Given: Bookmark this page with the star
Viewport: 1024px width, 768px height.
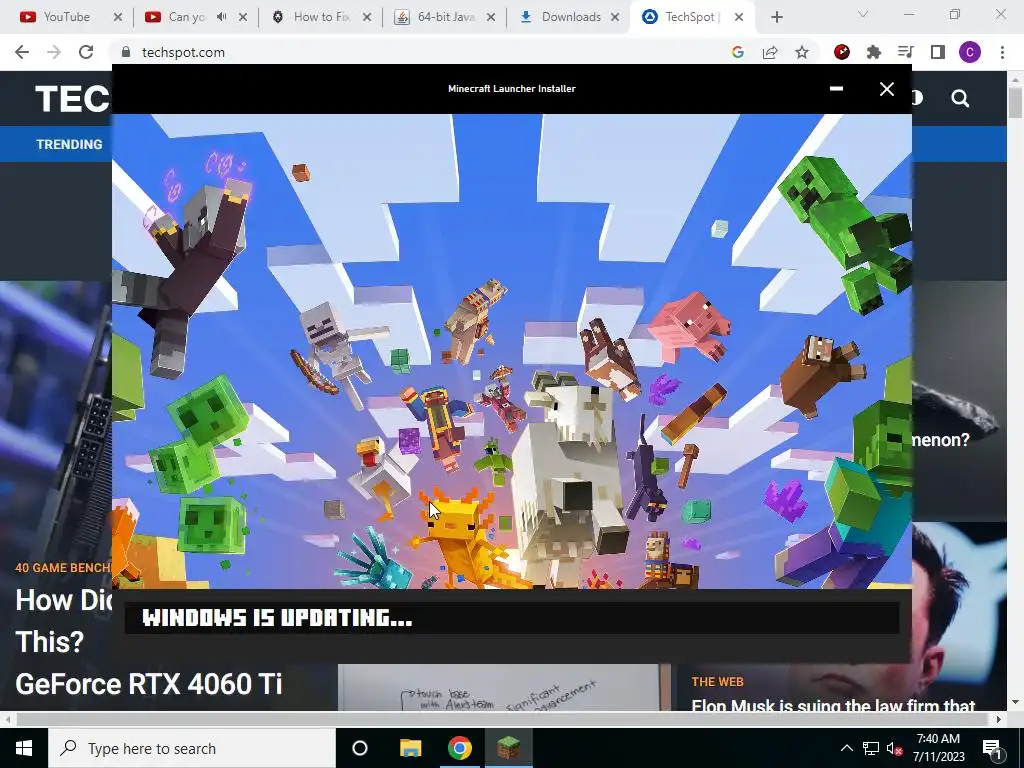Looking at the screenshot, I should point(802,52).
